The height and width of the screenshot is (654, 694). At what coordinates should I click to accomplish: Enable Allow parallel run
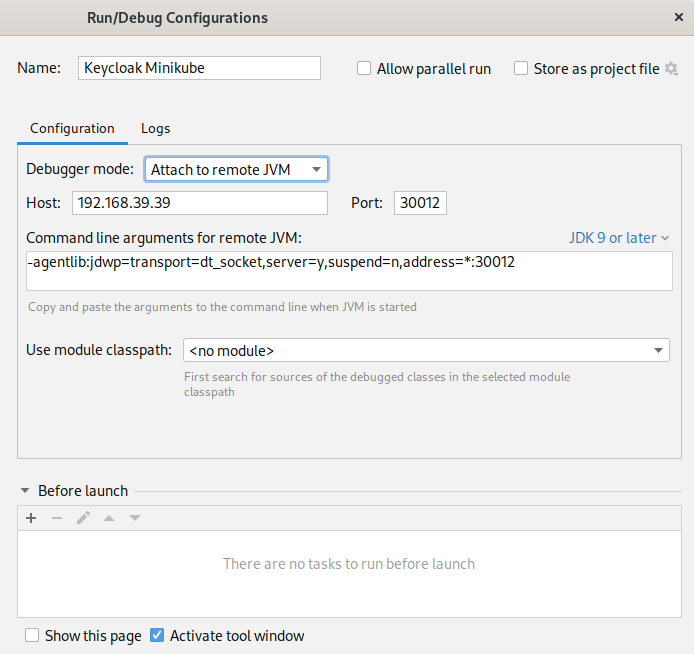364,69
